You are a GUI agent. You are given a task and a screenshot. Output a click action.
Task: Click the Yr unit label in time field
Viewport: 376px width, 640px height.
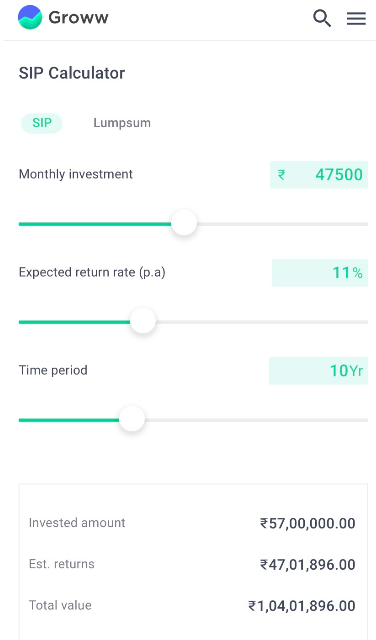(x=356, y=371)
